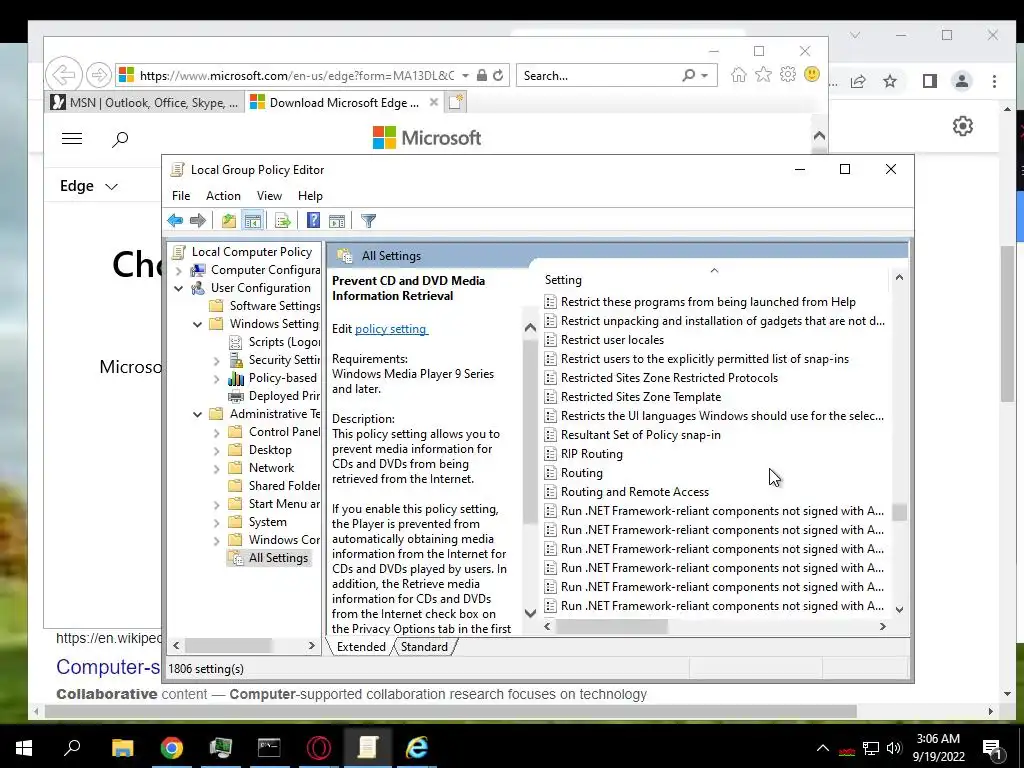Open the Windows Start menu
Image resolution: width=1024 pixels, height=768 pixels.
click(24, 747)
